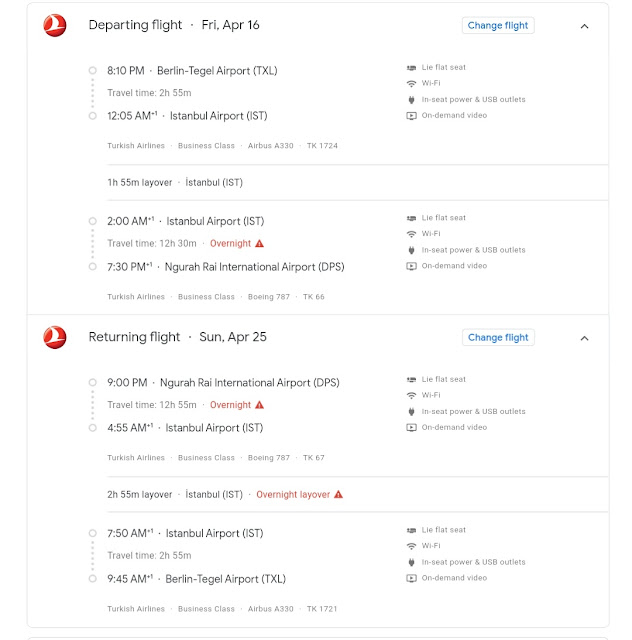
Task: Click the Departing flight Fri, Apr 16 header
Action: tap(174, 25)
